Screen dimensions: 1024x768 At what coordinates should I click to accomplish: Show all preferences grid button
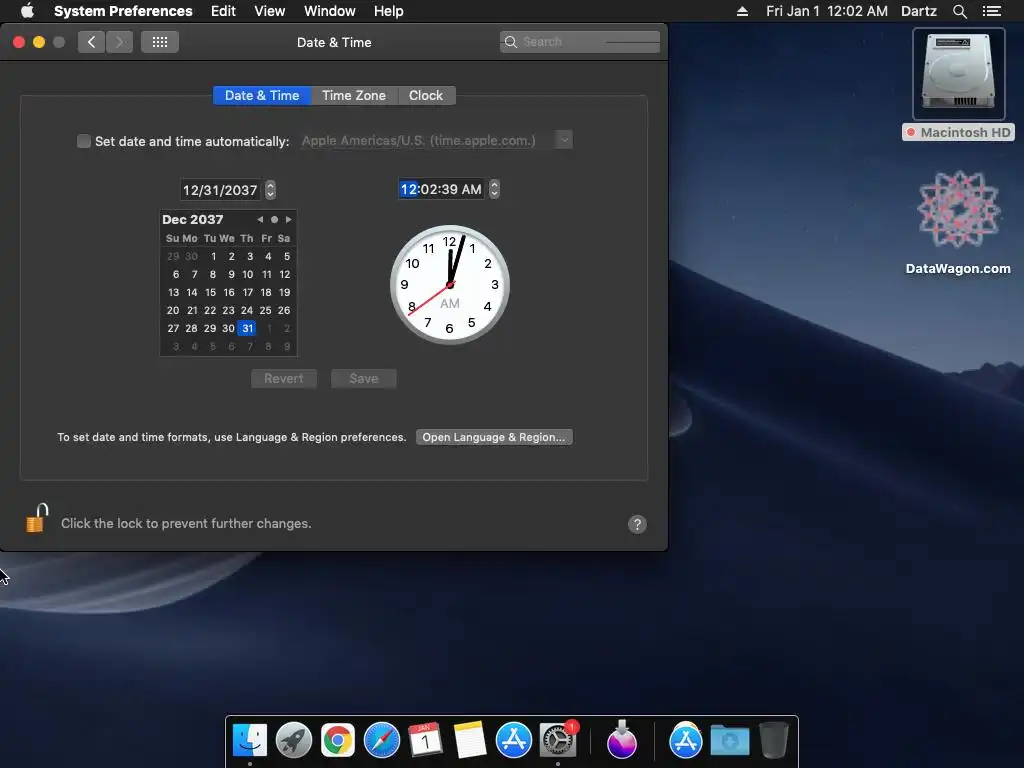coord(160,42)
